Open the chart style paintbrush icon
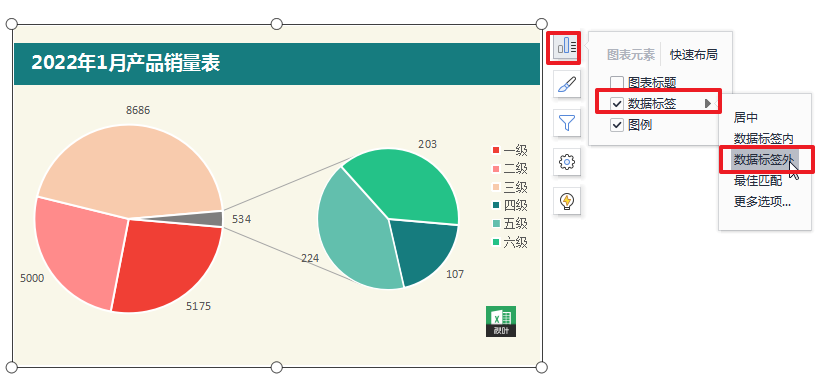The image size is (834, 375). [x=567, y=84]
